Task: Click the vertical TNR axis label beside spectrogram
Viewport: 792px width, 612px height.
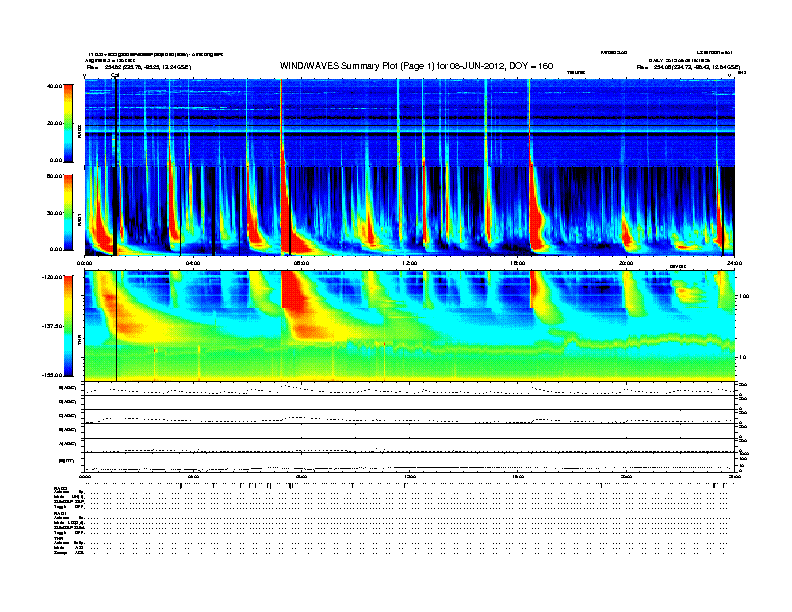Action: (80, 342)
